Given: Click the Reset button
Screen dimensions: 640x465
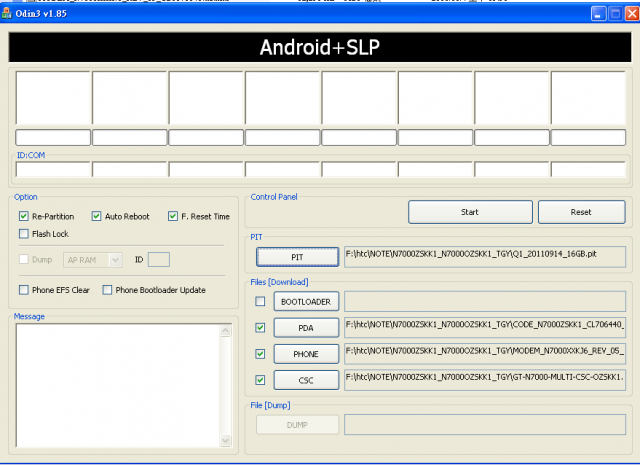Looking at the screenshot, I should coord(581,212).
